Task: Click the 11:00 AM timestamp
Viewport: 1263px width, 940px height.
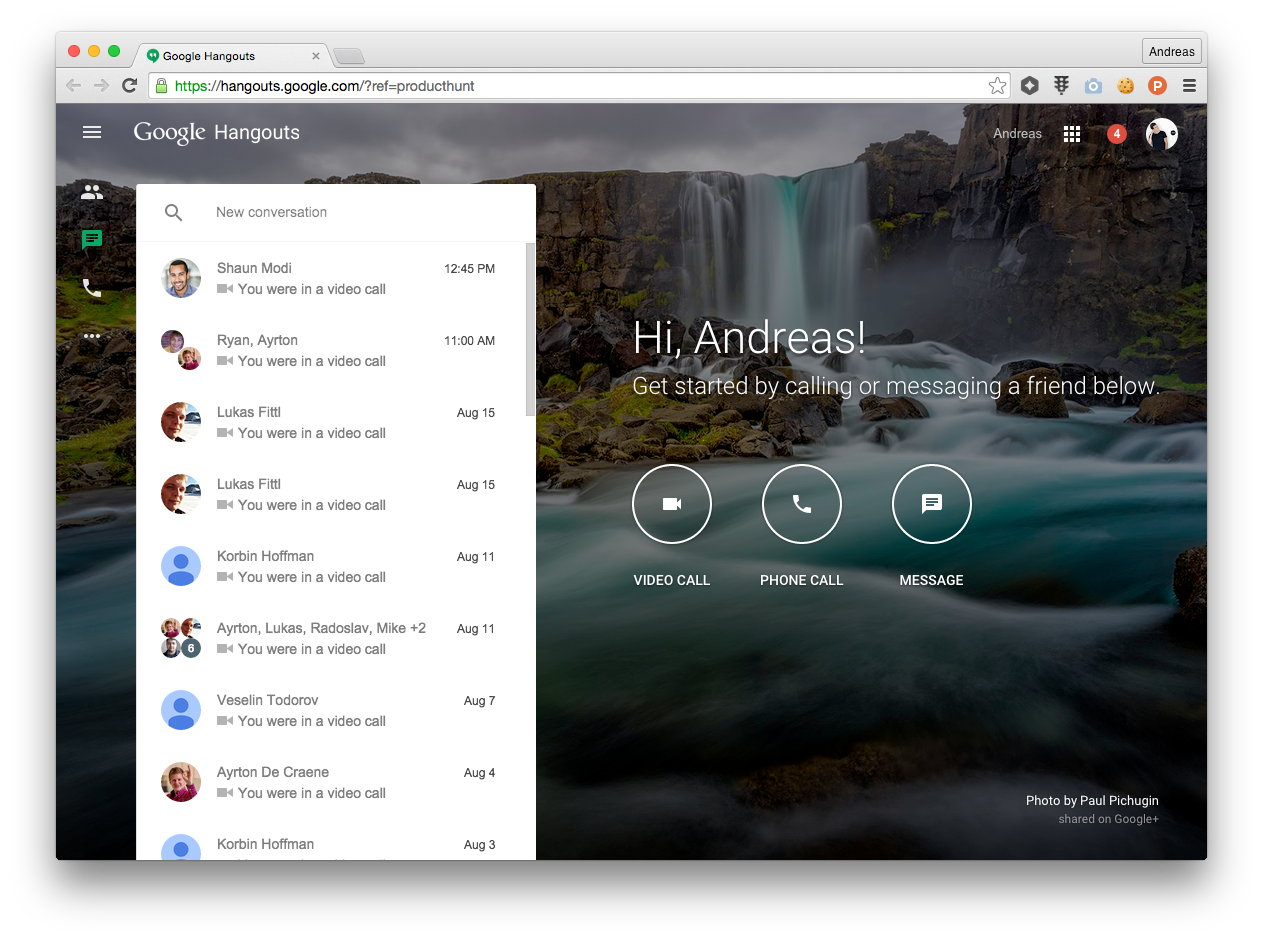Action: [469, 341]
